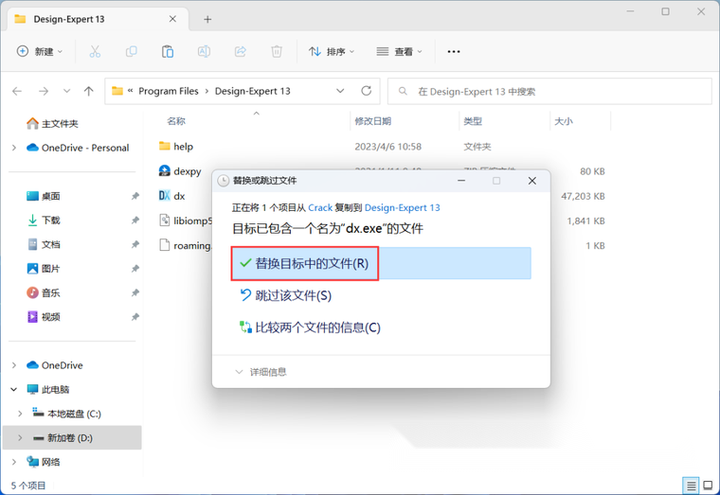Sort by the 名称 column header
The width and height of the screenshot is (720, 495).
176,121
